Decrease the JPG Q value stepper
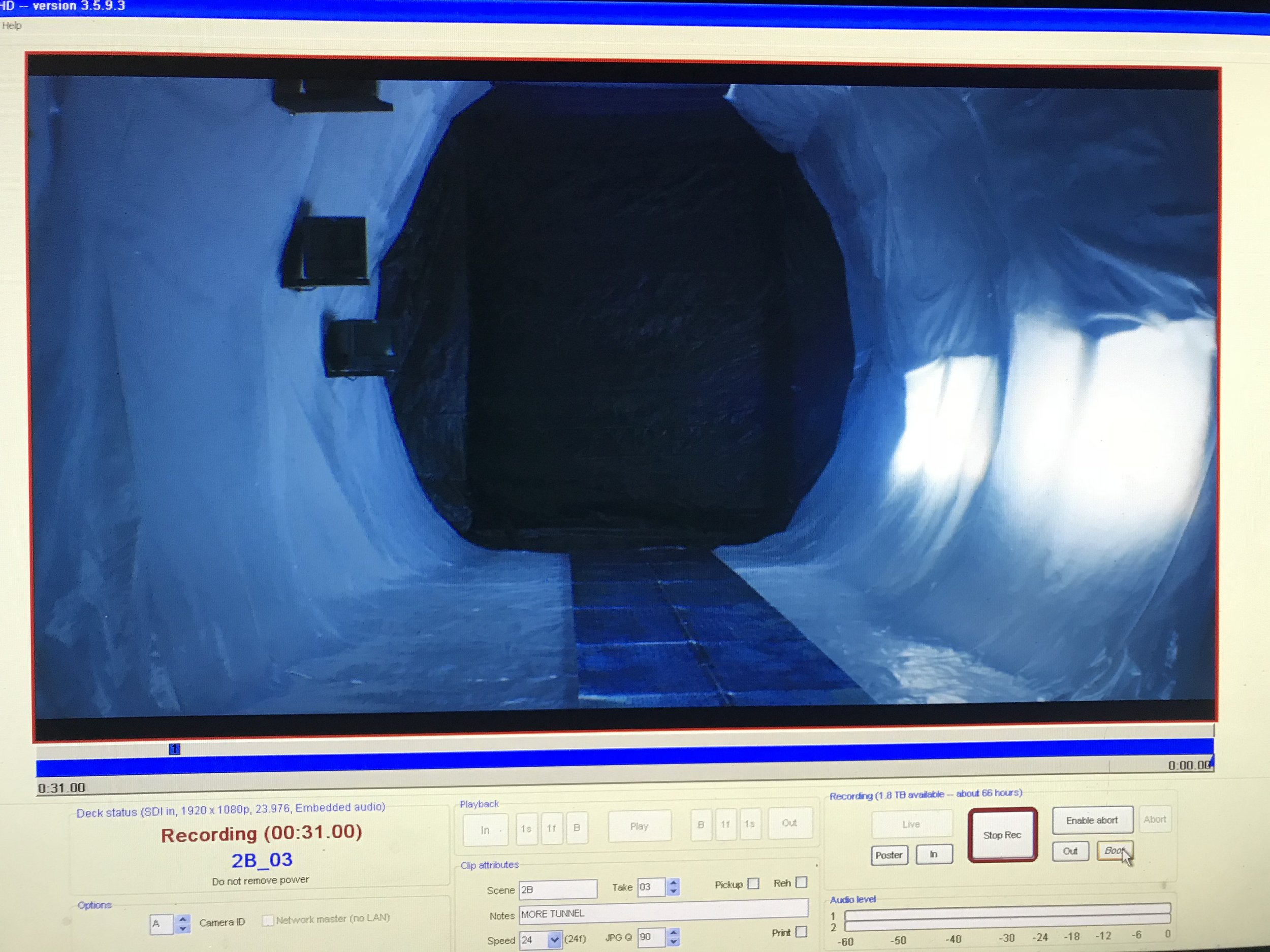 674,942
